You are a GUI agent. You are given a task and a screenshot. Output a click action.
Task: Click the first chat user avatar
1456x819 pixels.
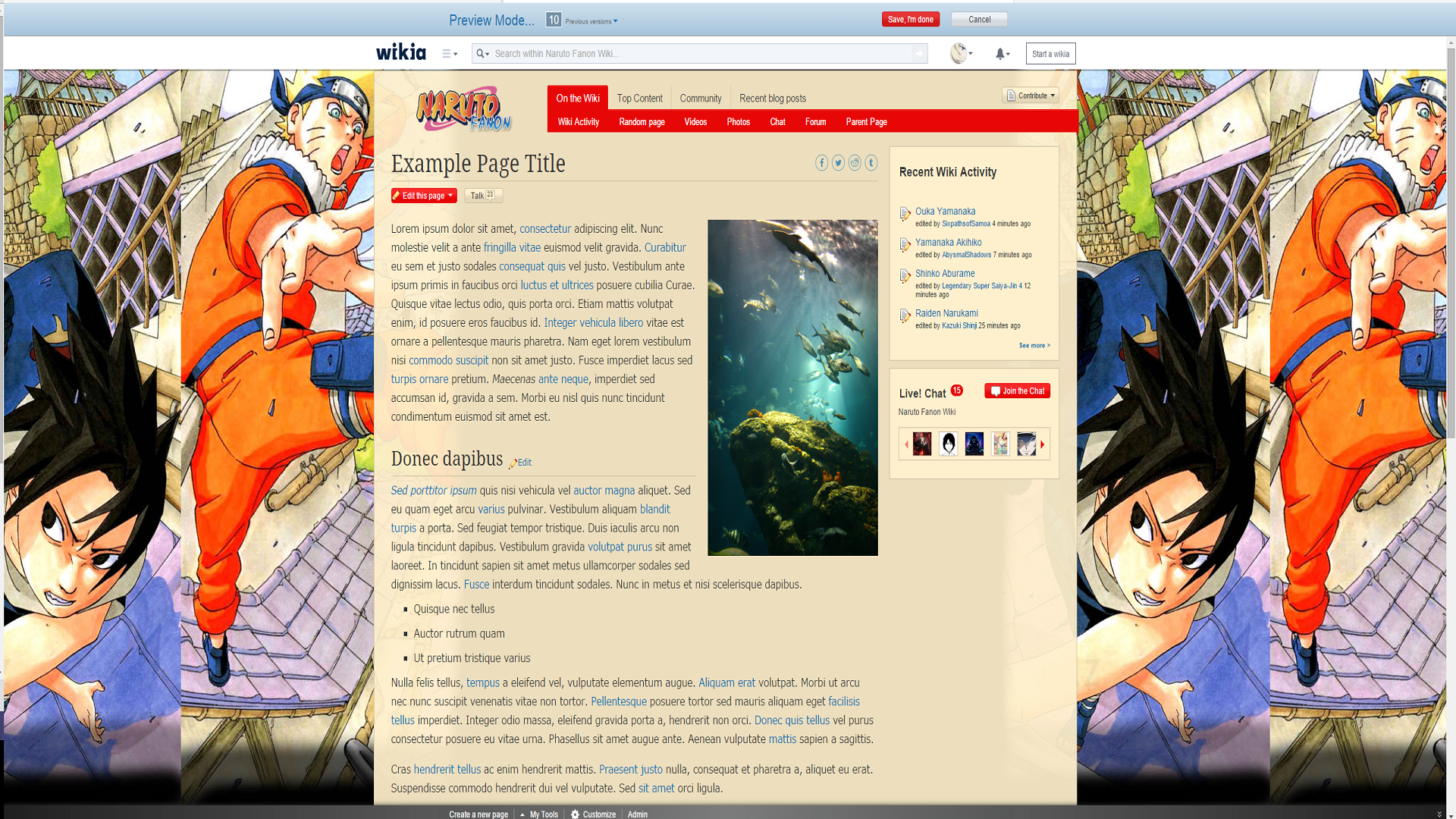921,444
